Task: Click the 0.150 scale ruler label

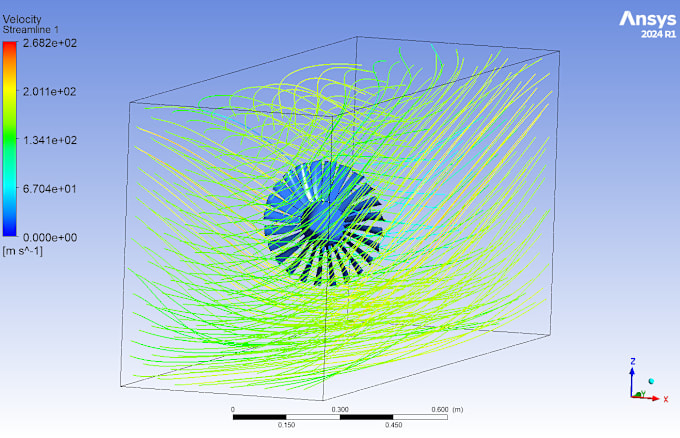Action: [x=286, y=425]
